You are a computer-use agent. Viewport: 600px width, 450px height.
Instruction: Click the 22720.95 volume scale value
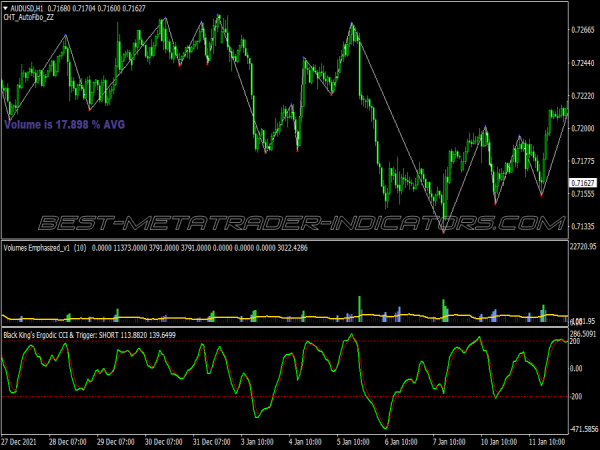583,247
